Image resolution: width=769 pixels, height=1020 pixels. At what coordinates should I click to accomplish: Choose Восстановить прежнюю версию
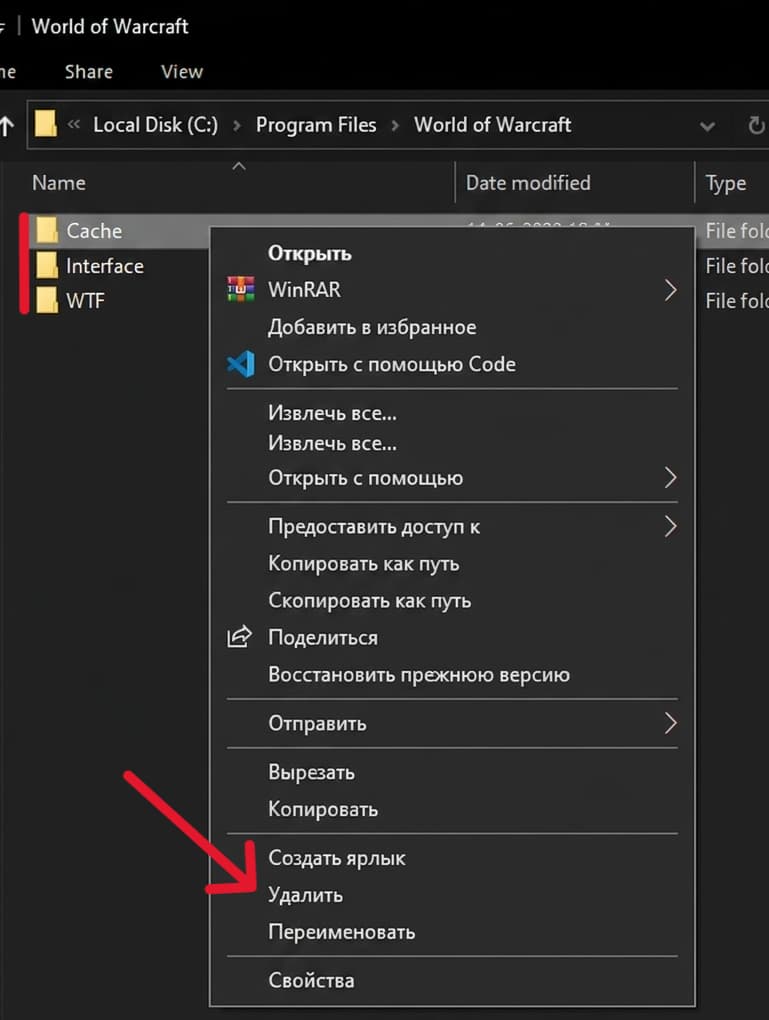coord(419,675)
